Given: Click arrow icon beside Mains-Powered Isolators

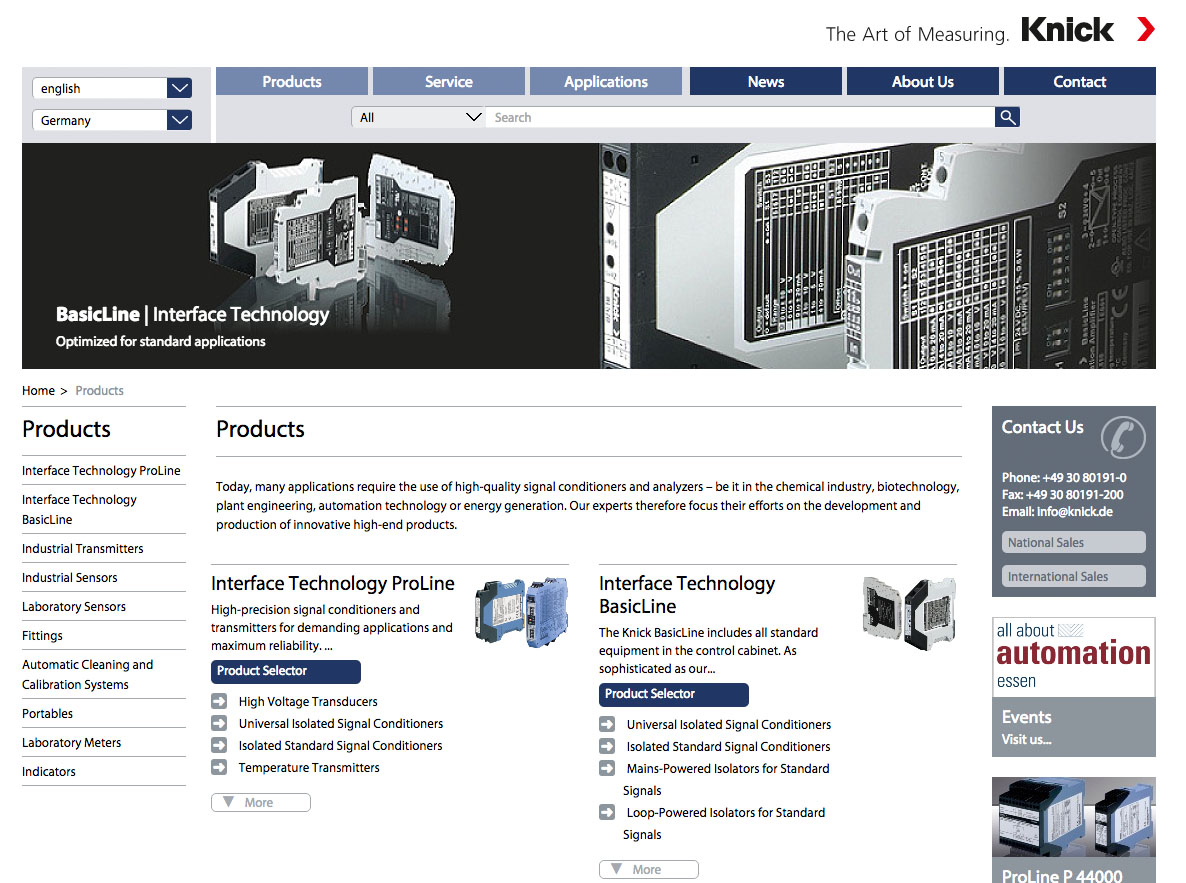Looking at the screenshot, I should pos(607,768).
